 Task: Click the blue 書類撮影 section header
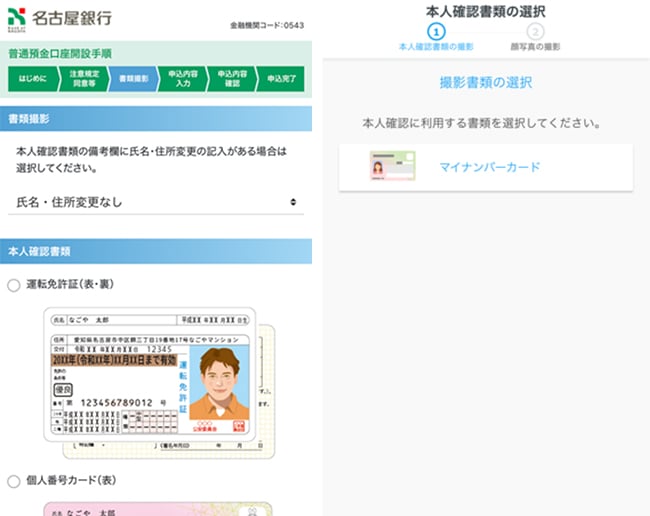pos(156,118)
